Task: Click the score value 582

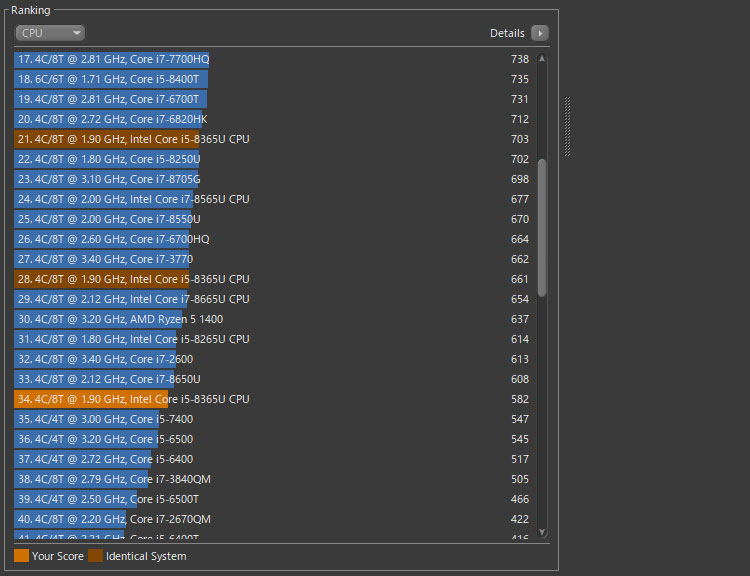Action: tap(519, 399)
